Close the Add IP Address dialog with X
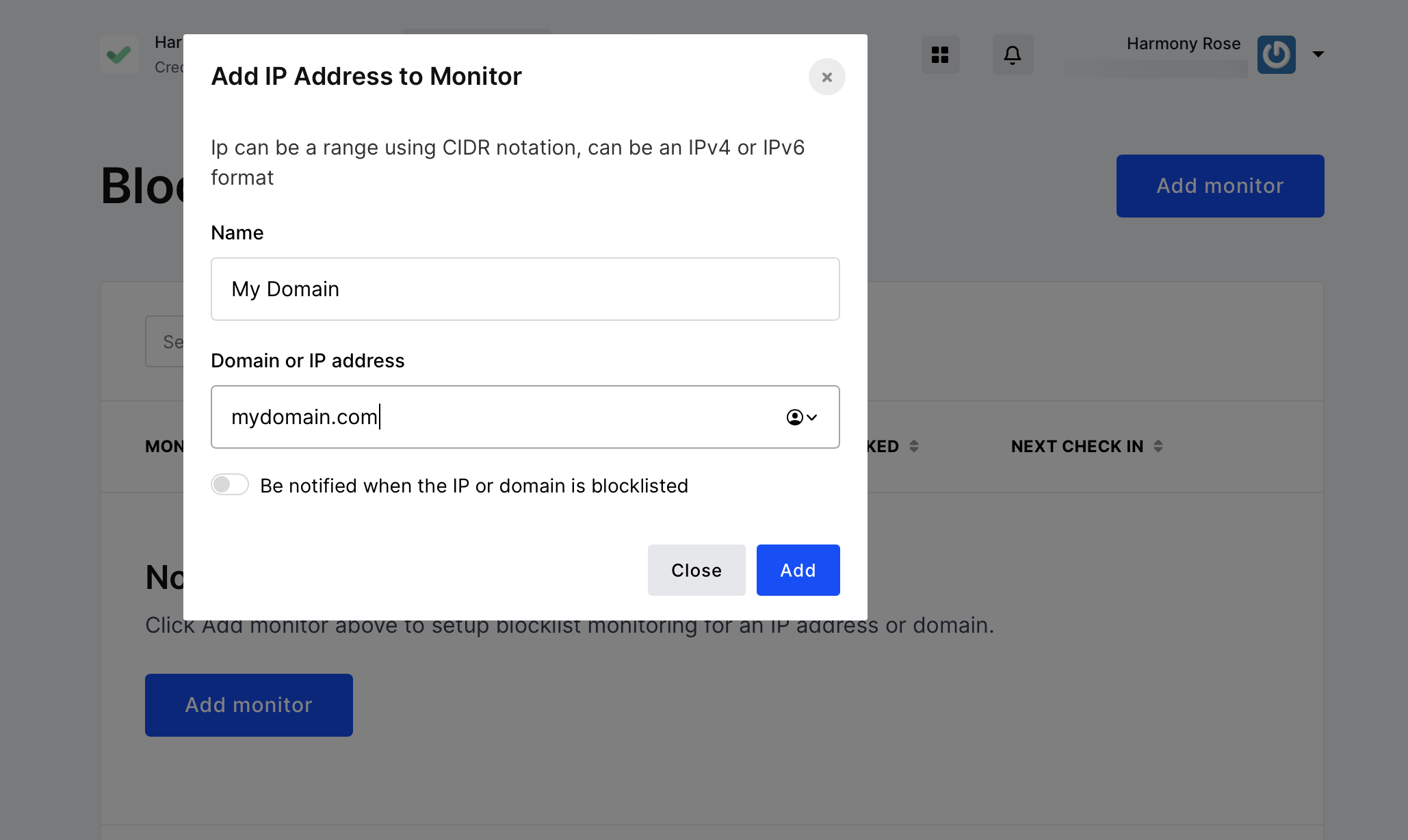 826,77
